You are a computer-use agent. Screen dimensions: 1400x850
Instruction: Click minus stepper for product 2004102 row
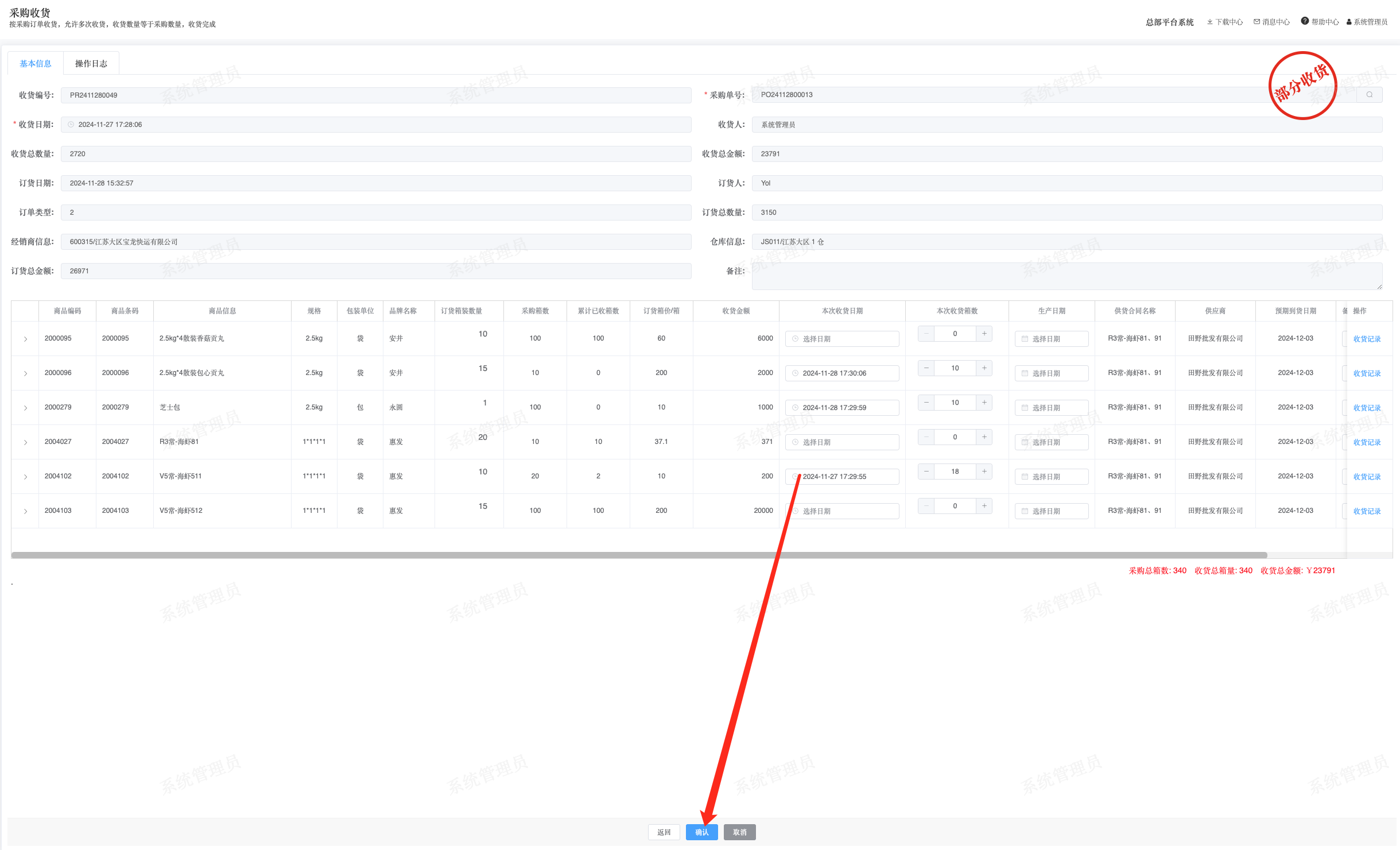click(926, 472)
